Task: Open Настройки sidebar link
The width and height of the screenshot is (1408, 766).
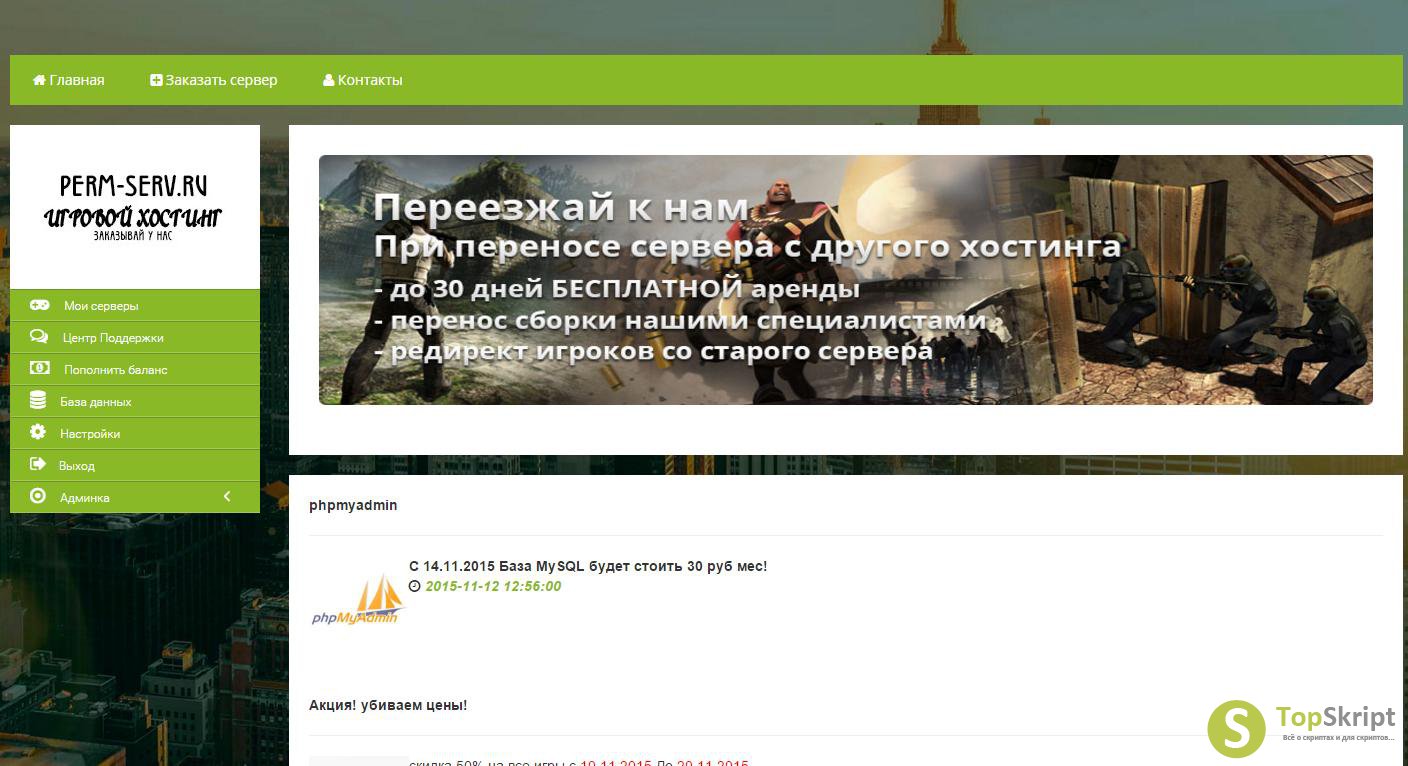Action: [135, 433]
